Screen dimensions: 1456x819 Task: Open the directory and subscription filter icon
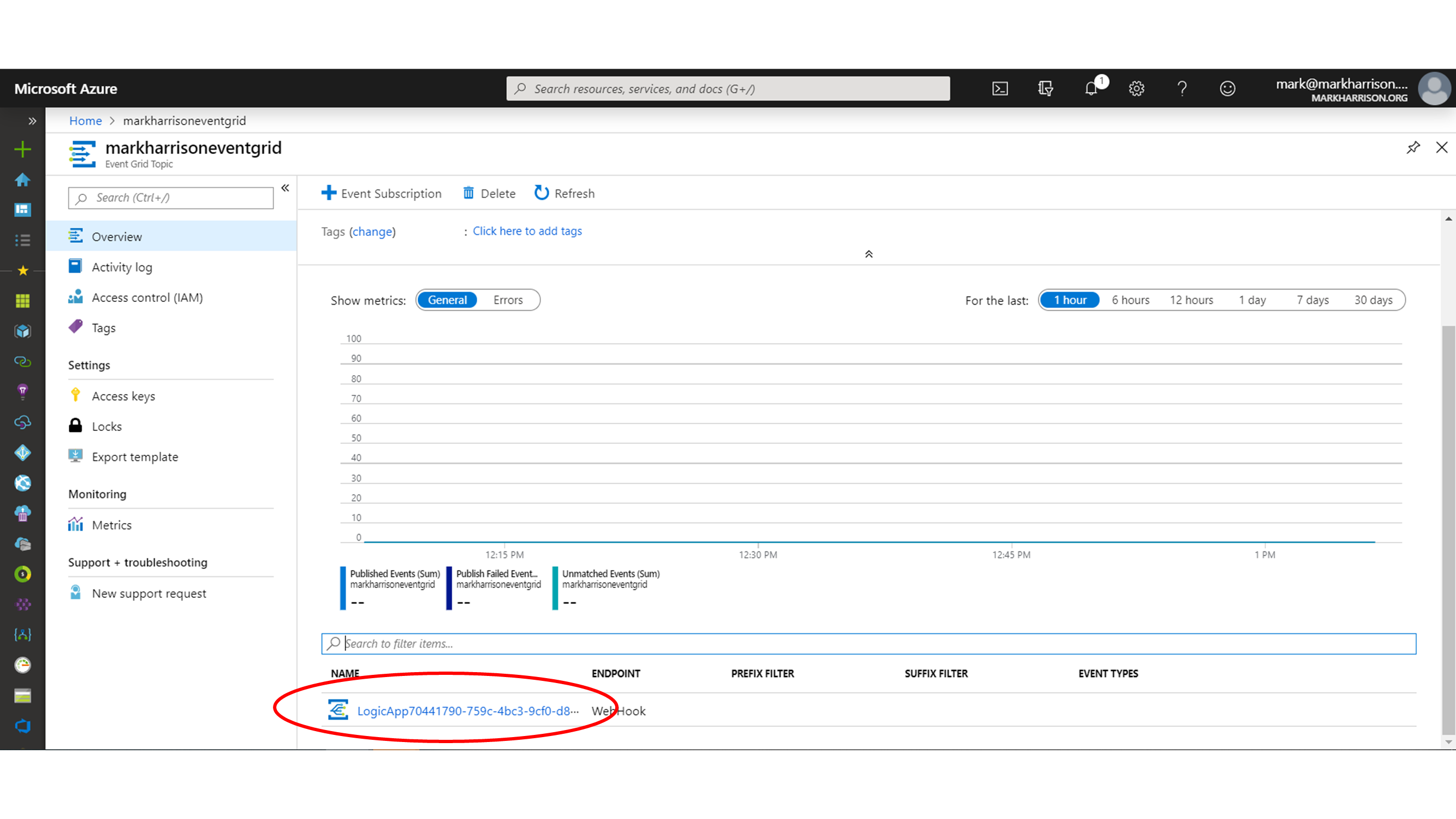point(1045,89)
